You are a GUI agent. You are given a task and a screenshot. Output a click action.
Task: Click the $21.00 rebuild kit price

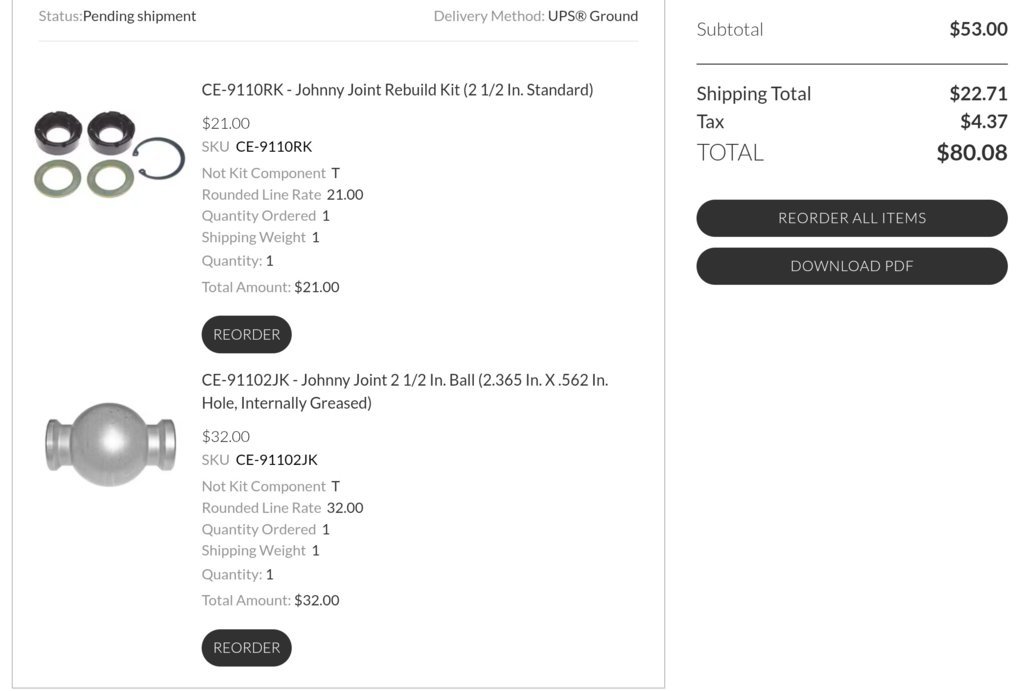point(226,123)
